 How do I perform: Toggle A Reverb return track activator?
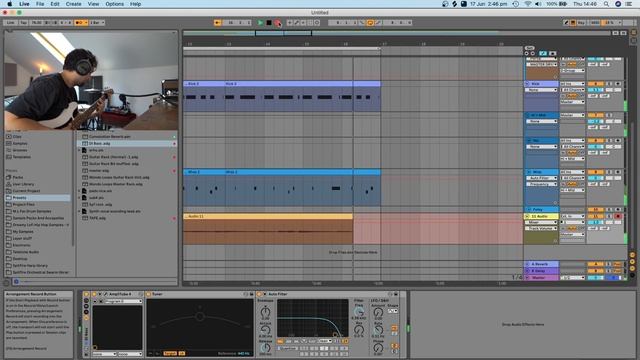[596, 264]
